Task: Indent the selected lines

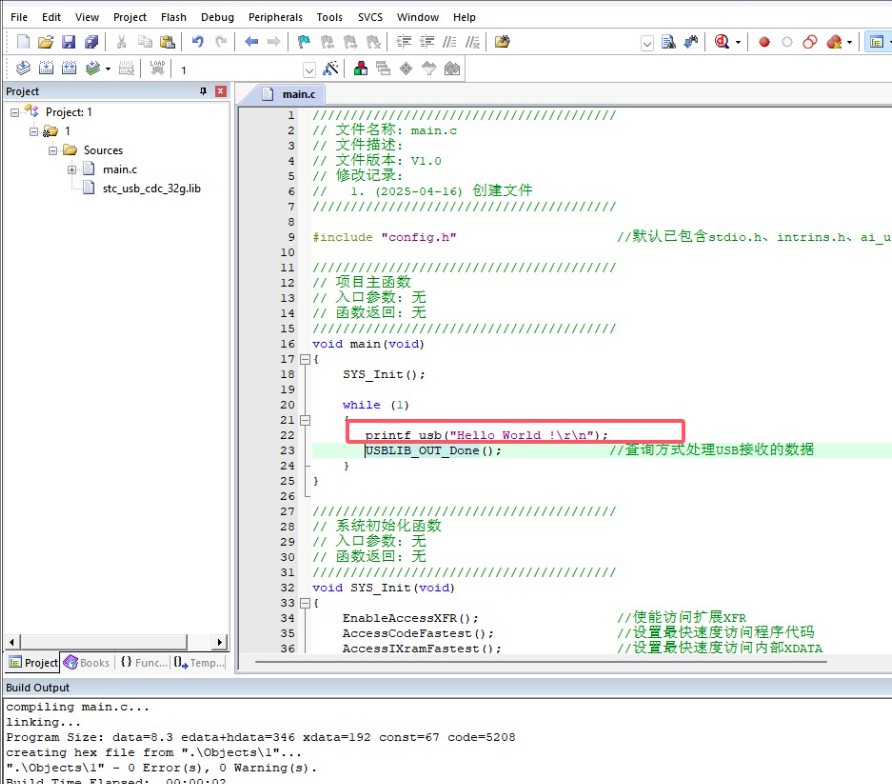Action: [404, 42]
